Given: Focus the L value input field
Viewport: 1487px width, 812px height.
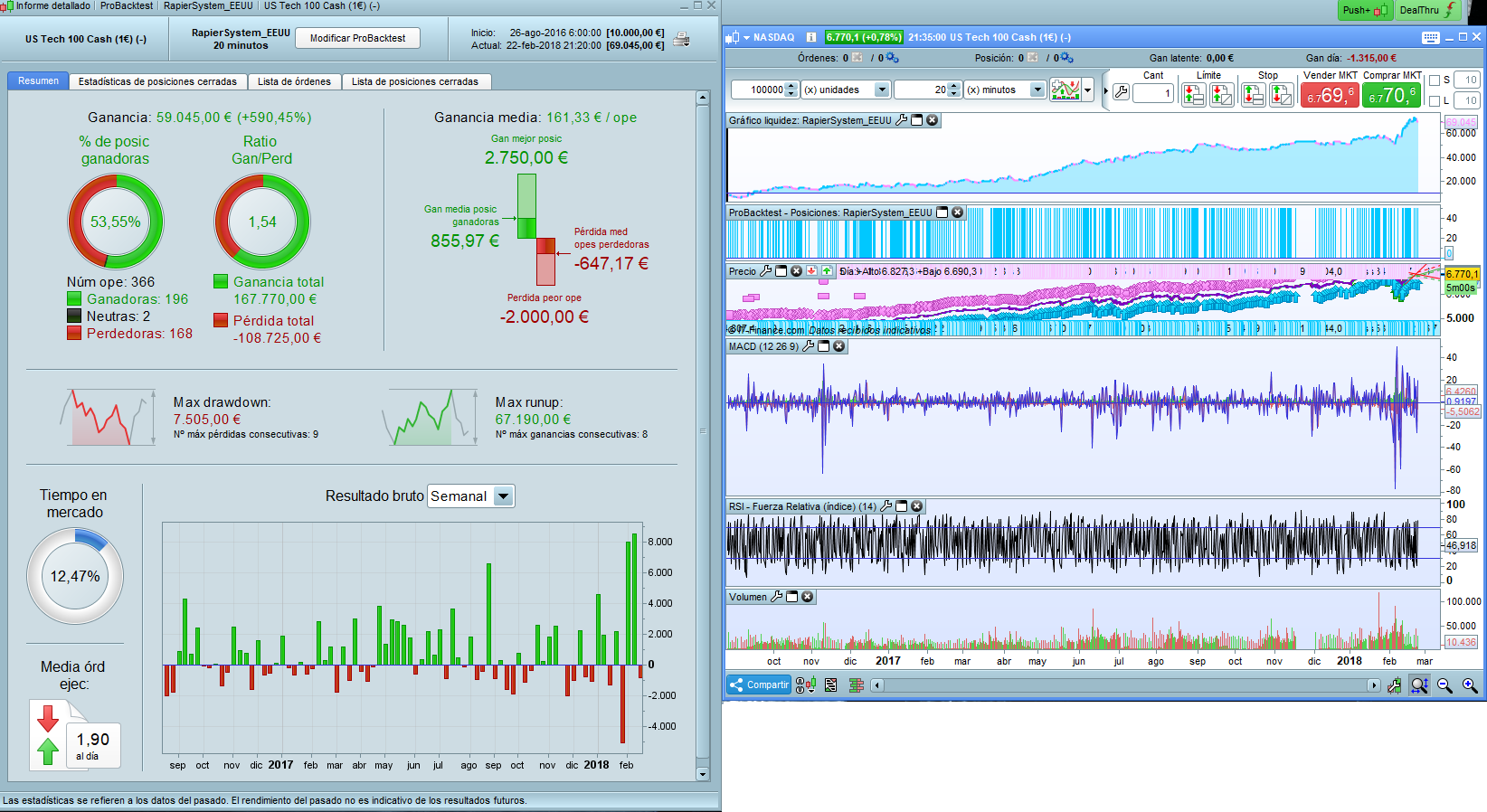Looking at the screenshot, I should click(x=1467, y=100).
